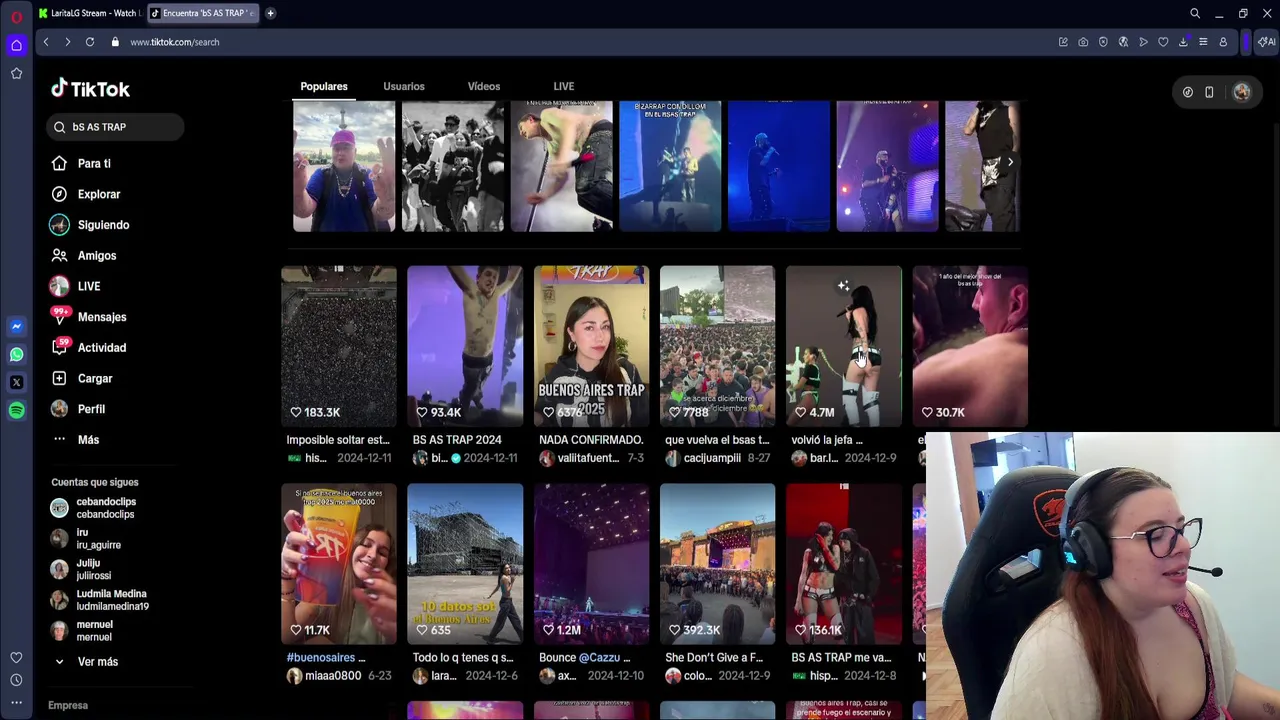
Task: Open video Imposible soltar est...
Action: 338,346
